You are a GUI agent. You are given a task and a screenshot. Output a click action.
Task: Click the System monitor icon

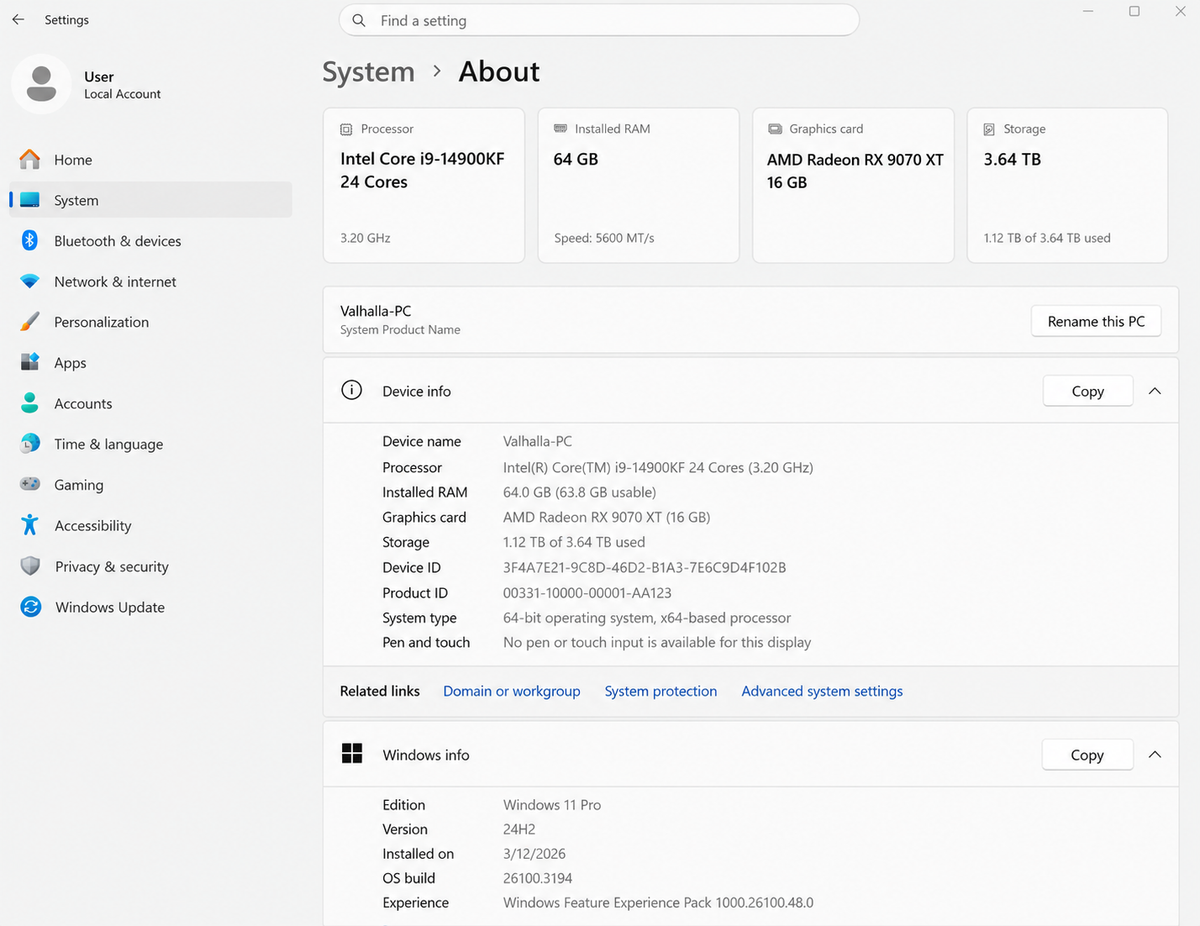30,200
